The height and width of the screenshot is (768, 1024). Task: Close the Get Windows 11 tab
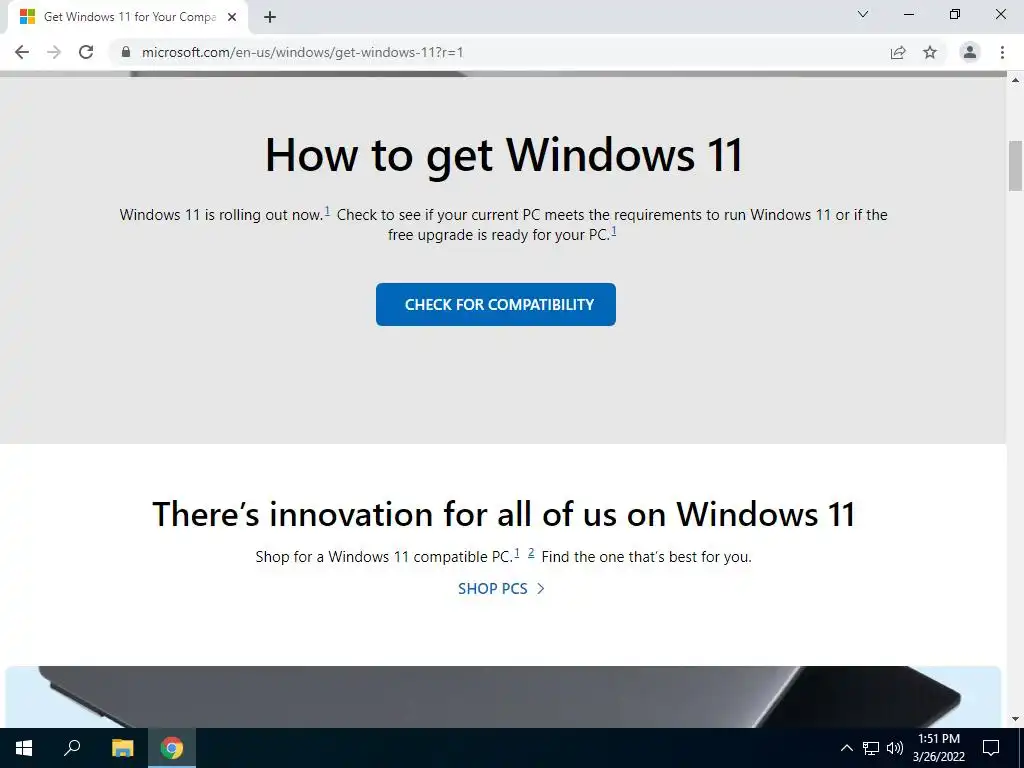(232, 17)
